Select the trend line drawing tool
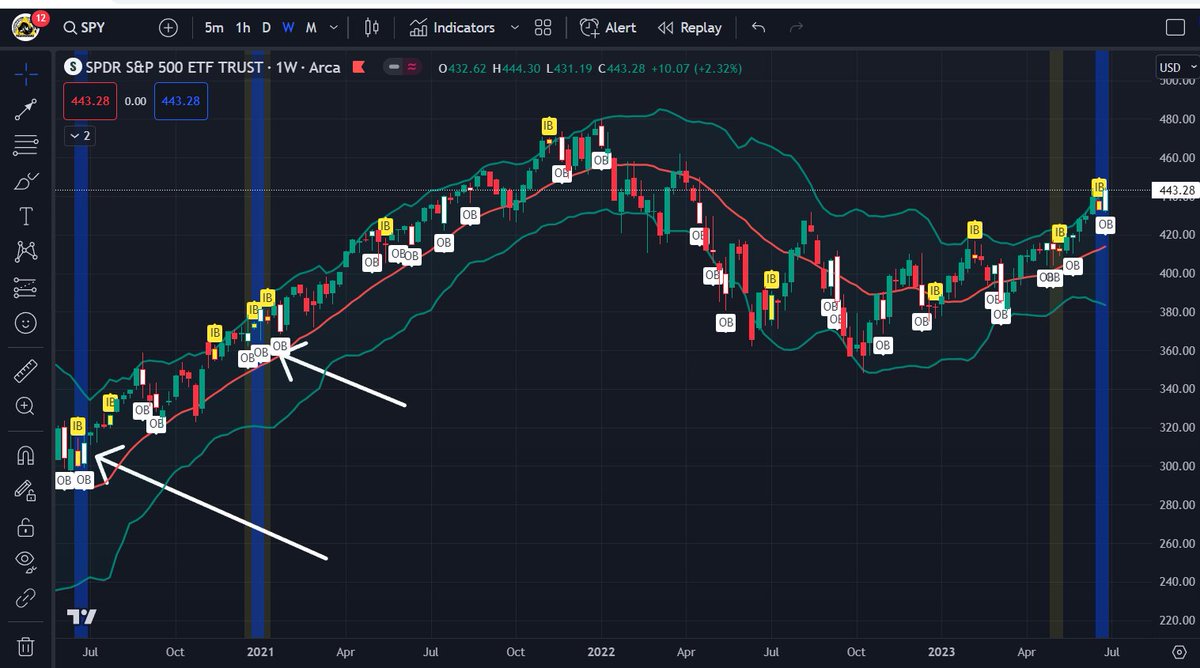 pos(26,109)
